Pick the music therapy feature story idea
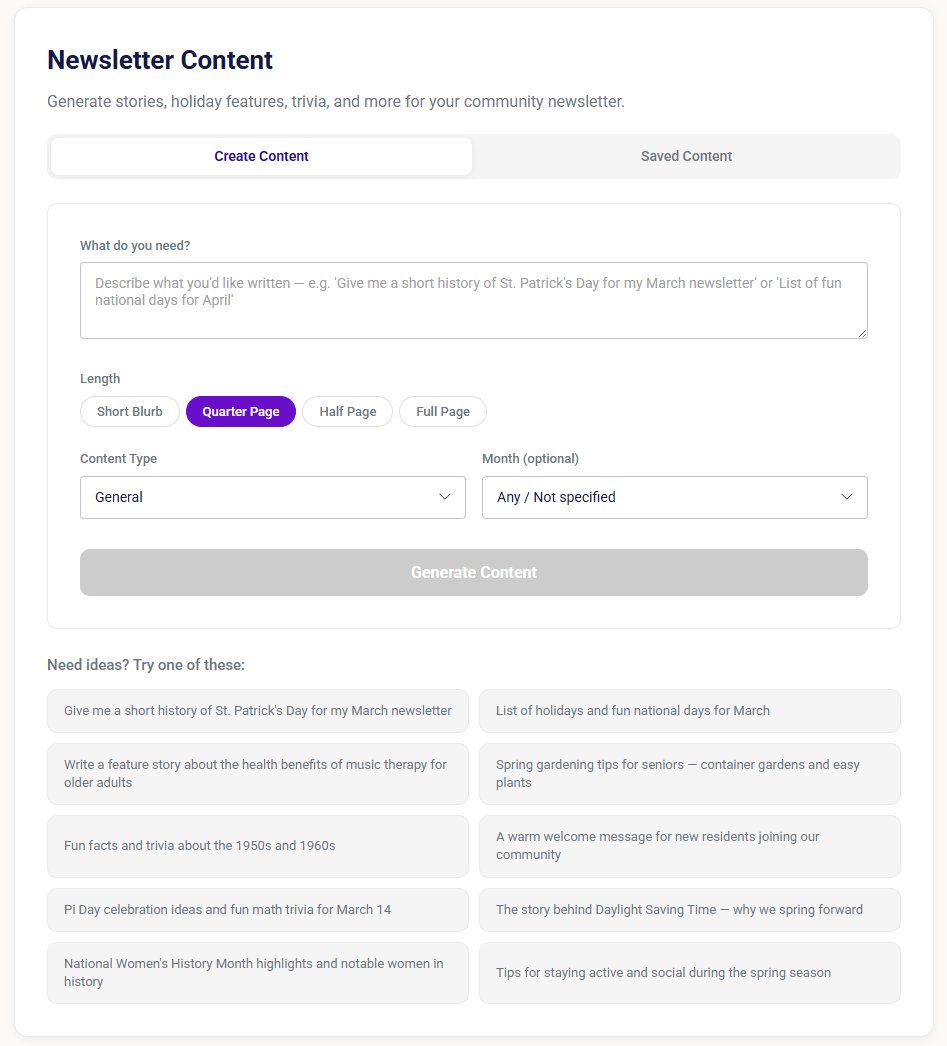This screenshot has width=947, height=1046. pos(257,773)
